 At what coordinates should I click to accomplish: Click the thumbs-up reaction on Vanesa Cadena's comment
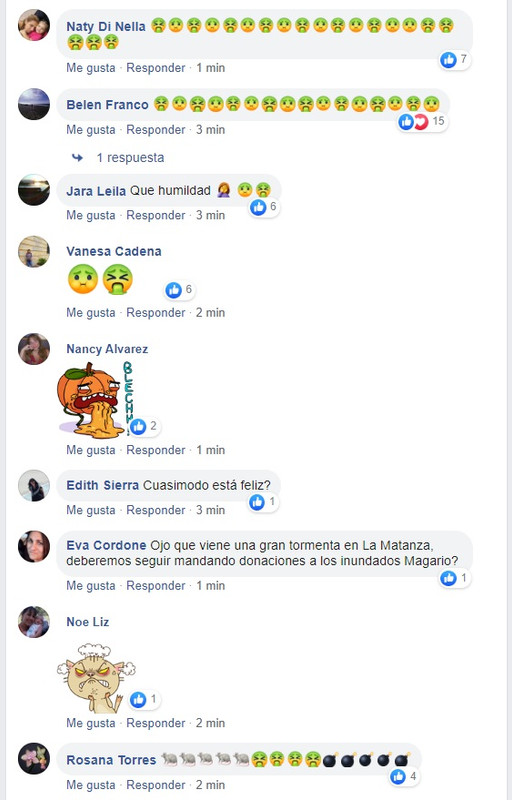click(x=173, y=290)
